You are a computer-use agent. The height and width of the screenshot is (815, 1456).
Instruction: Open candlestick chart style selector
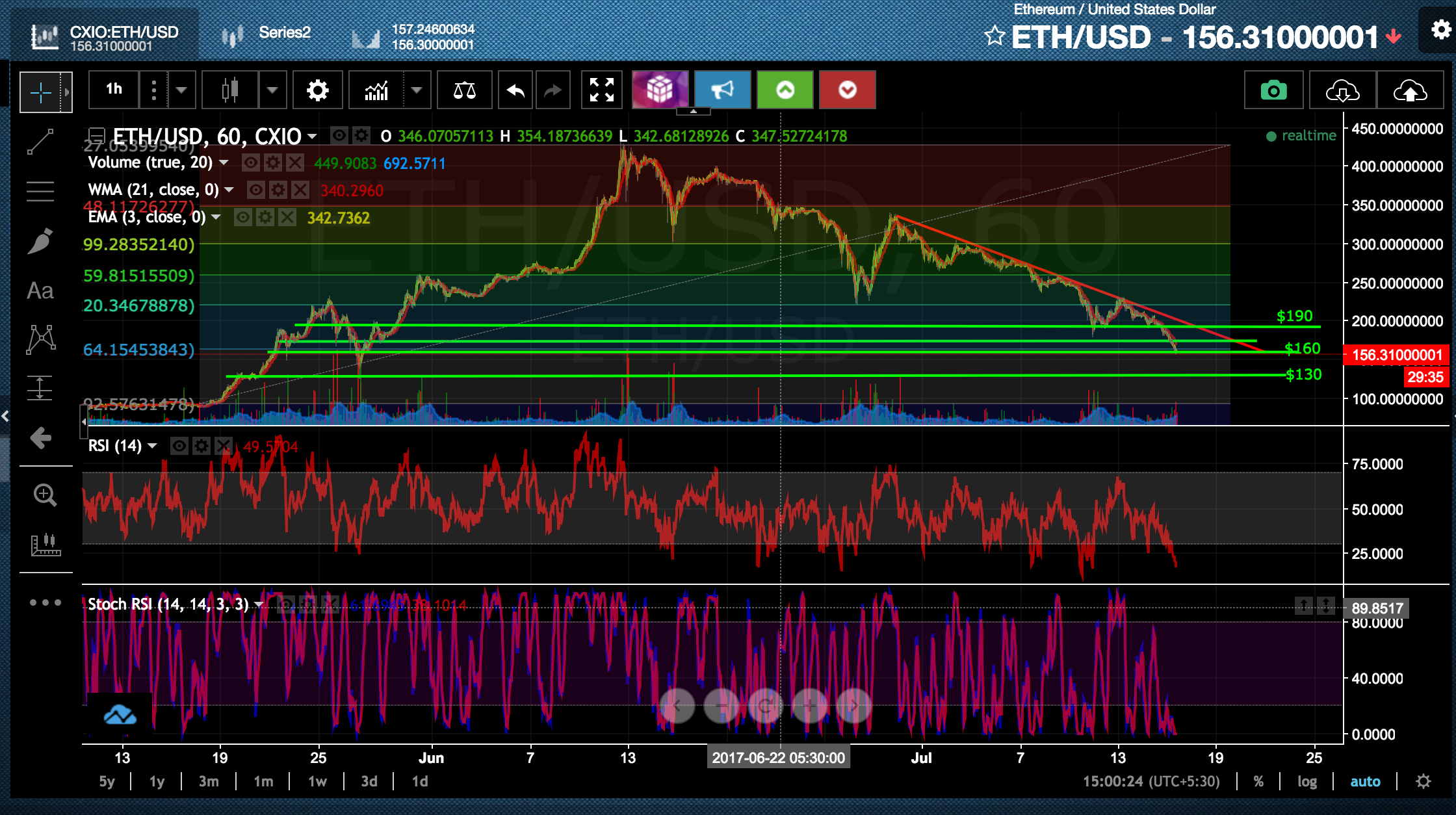point(230,90)
